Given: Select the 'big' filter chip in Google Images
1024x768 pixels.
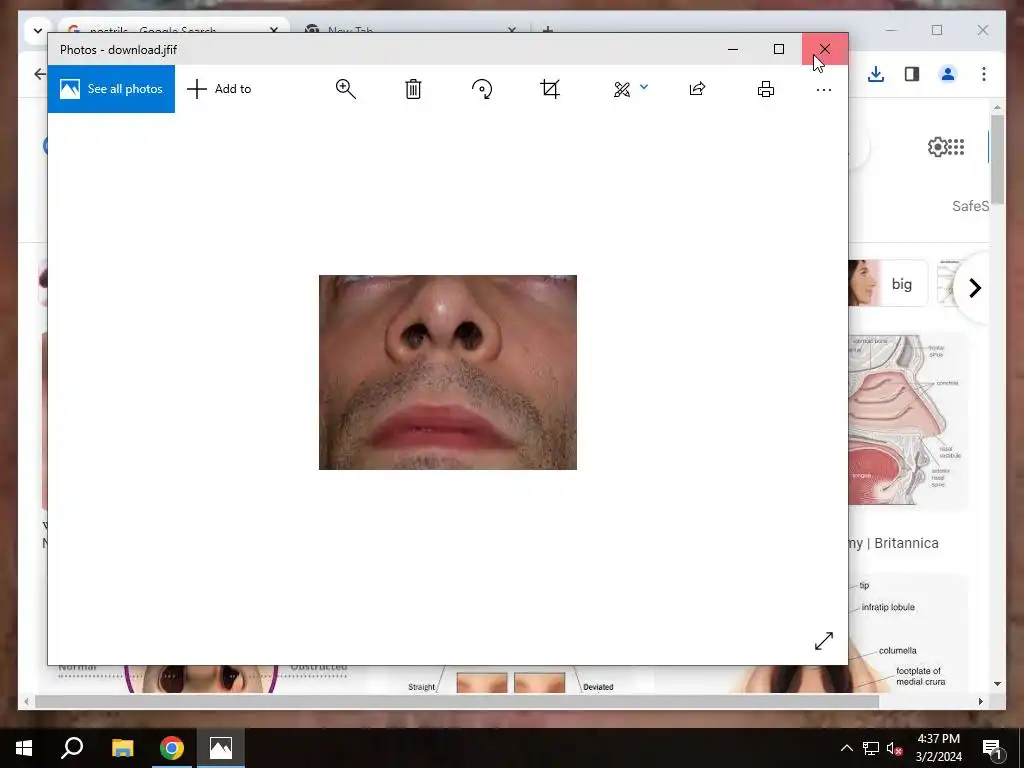Looking at the screenshot, I should (888, 283).
